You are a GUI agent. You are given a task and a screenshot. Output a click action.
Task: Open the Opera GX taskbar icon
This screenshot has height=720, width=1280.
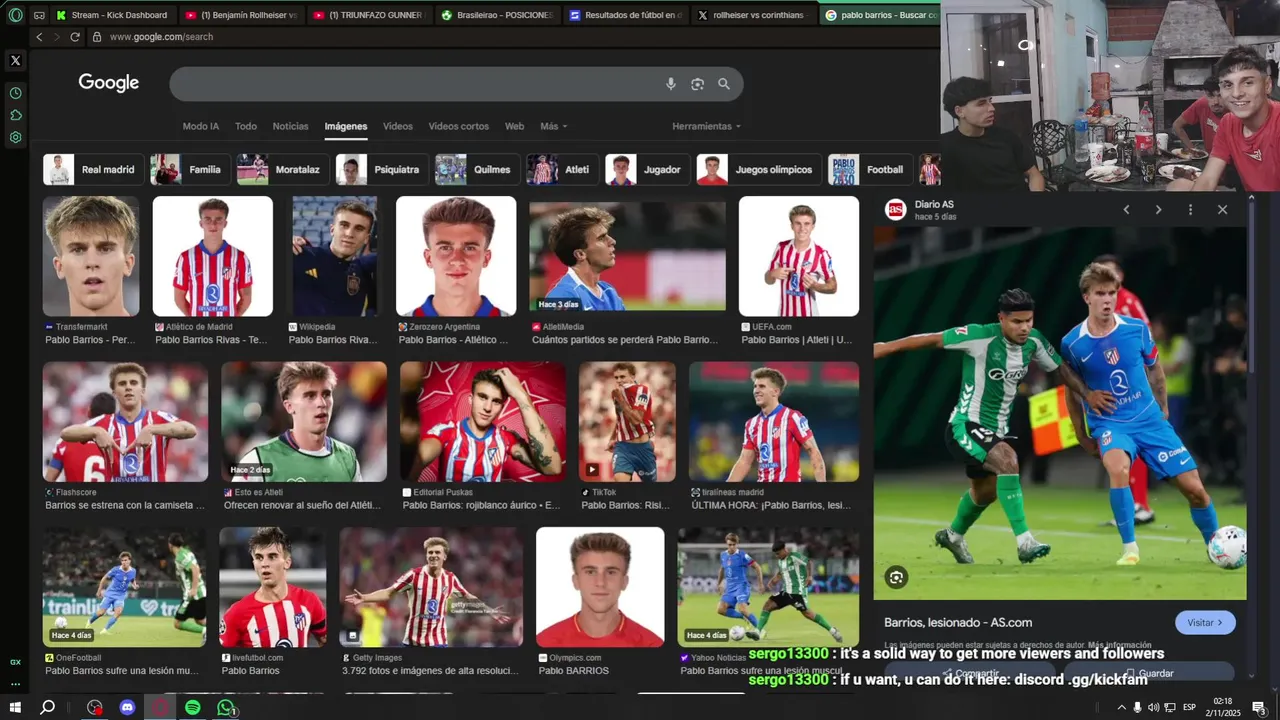coord(160,708)
